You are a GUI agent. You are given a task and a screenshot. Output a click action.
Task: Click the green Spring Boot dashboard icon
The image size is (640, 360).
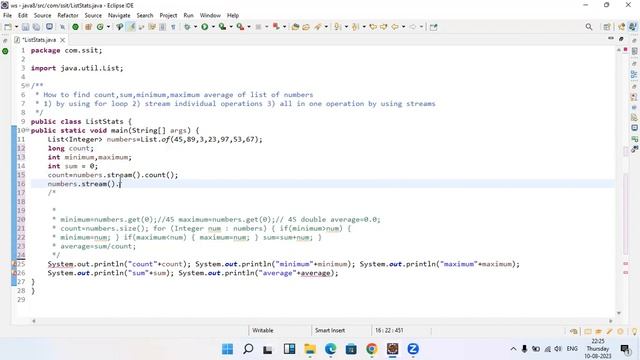coord(75,27)
